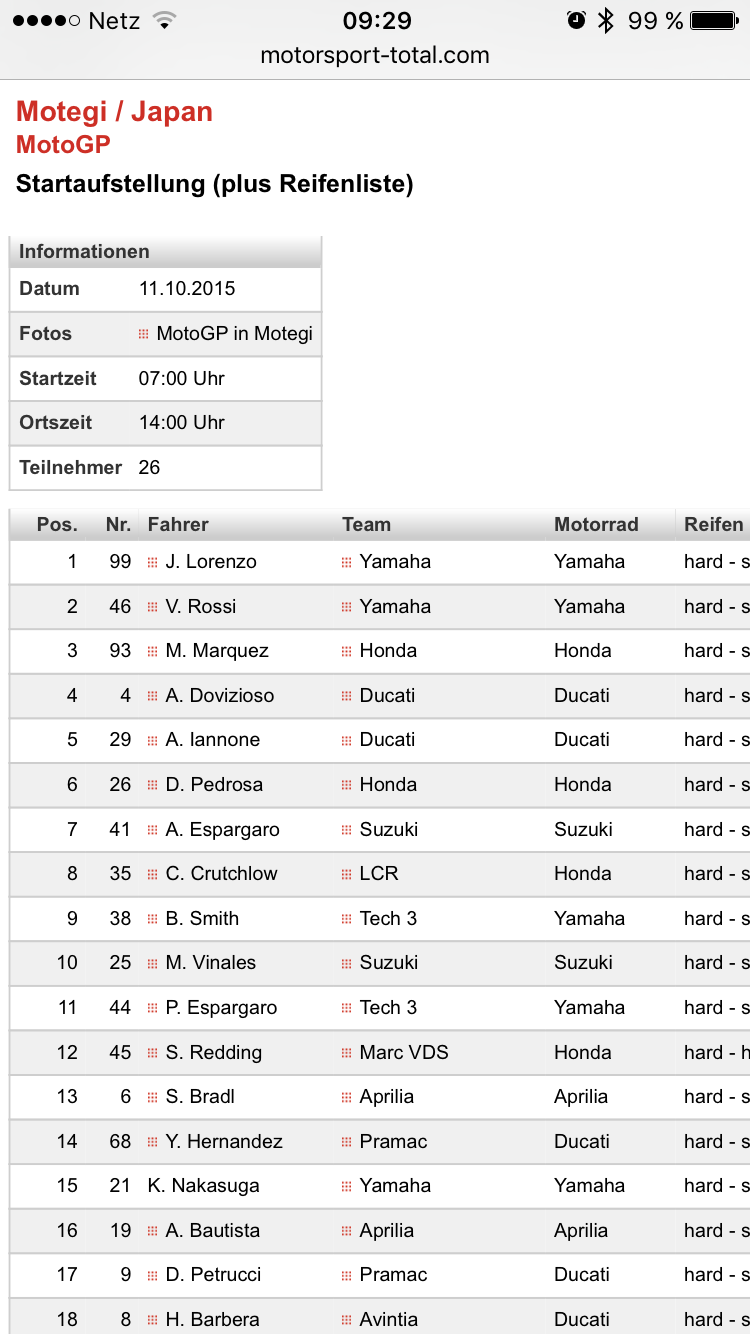Tap the link icon beside V. Rossi
750x1334 pixels.
pyautogui.click(x=153, y=607)
